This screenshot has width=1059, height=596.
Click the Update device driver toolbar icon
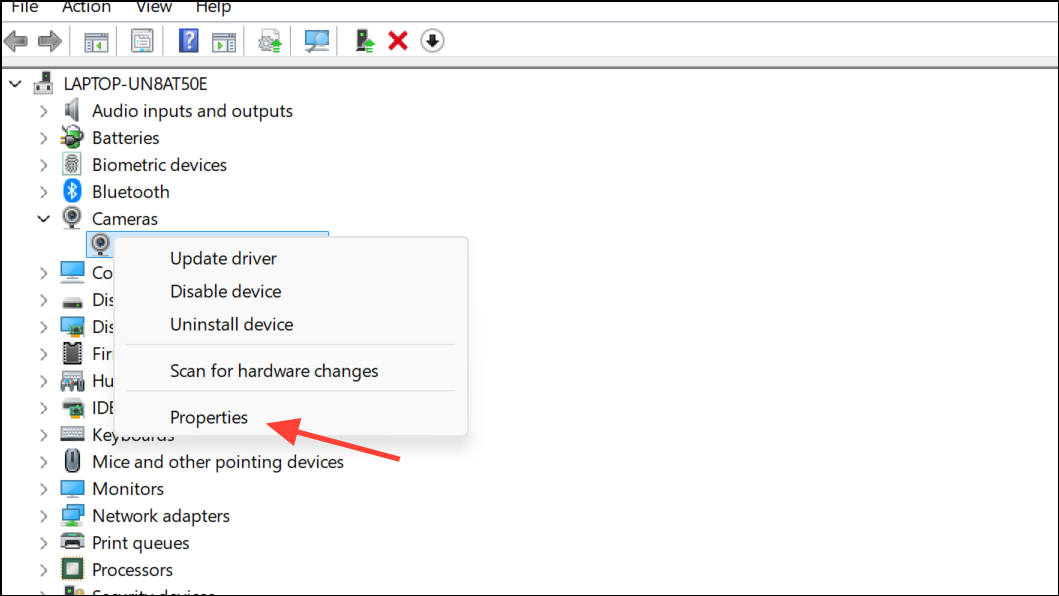coord(365,41)
